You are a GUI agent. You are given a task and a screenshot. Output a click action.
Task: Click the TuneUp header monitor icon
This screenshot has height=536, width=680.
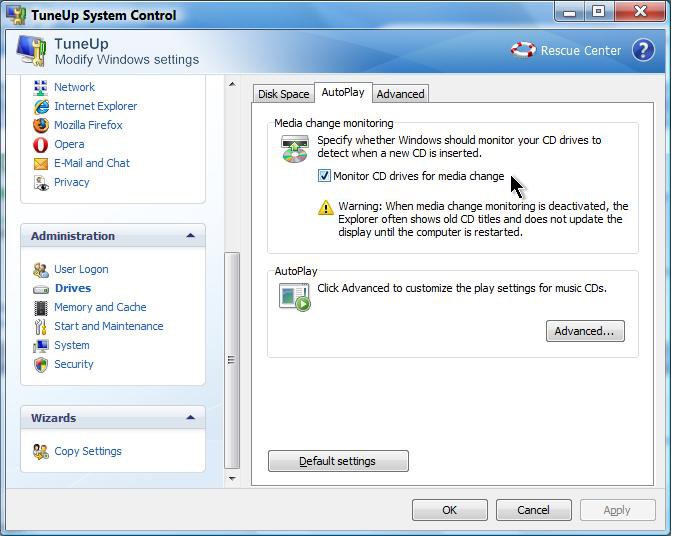pos(31,50)
